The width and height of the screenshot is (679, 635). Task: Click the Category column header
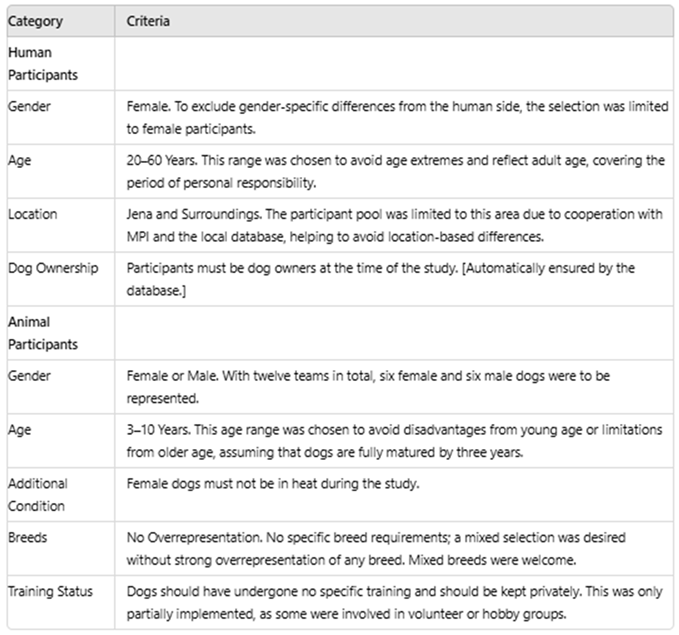(x=35, y=21)
